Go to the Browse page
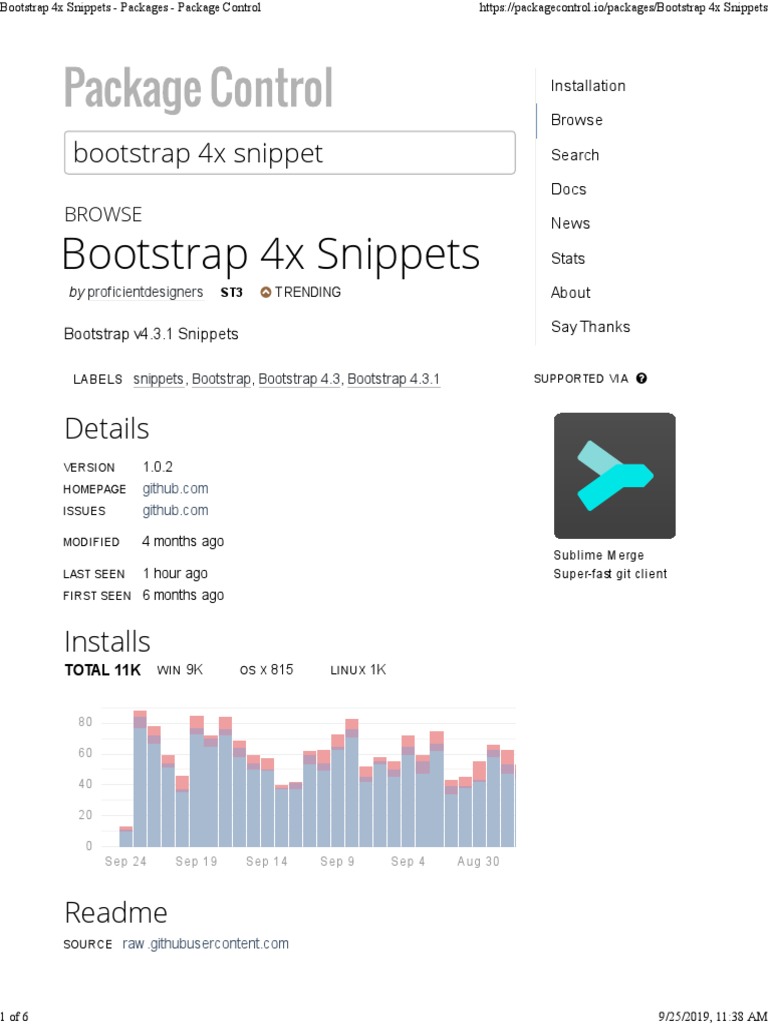 (x=577, y=120)
